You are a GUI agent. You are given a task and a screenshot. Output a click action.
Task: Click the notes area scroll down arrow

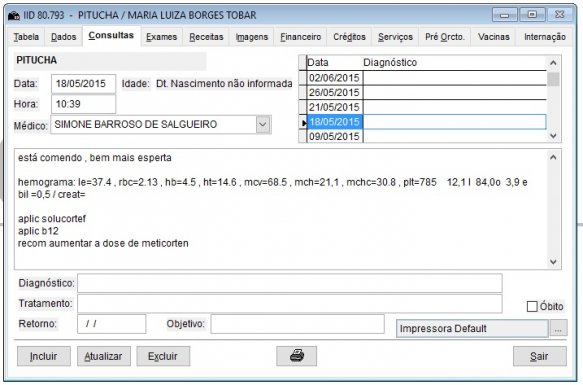coord(553,262)
